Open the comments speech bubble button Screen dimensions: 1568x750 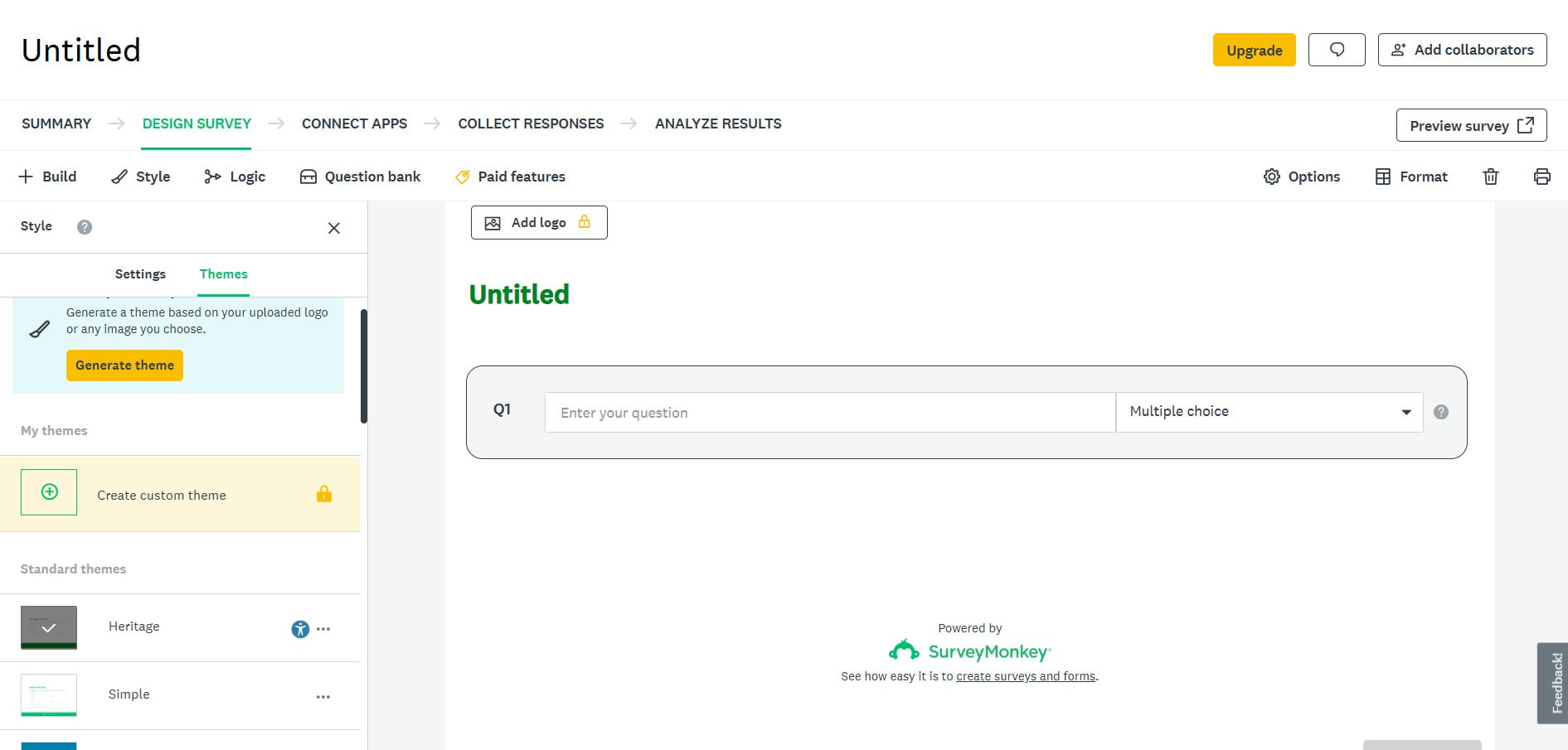(1337, 50)
